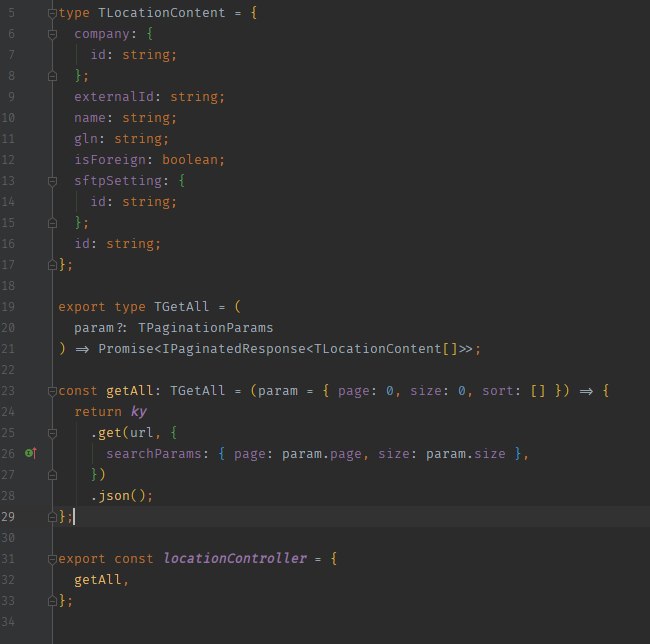Click 'param.size' expression on line 26
This screenshot has height=644, width=650.
(x=466, y=454)
